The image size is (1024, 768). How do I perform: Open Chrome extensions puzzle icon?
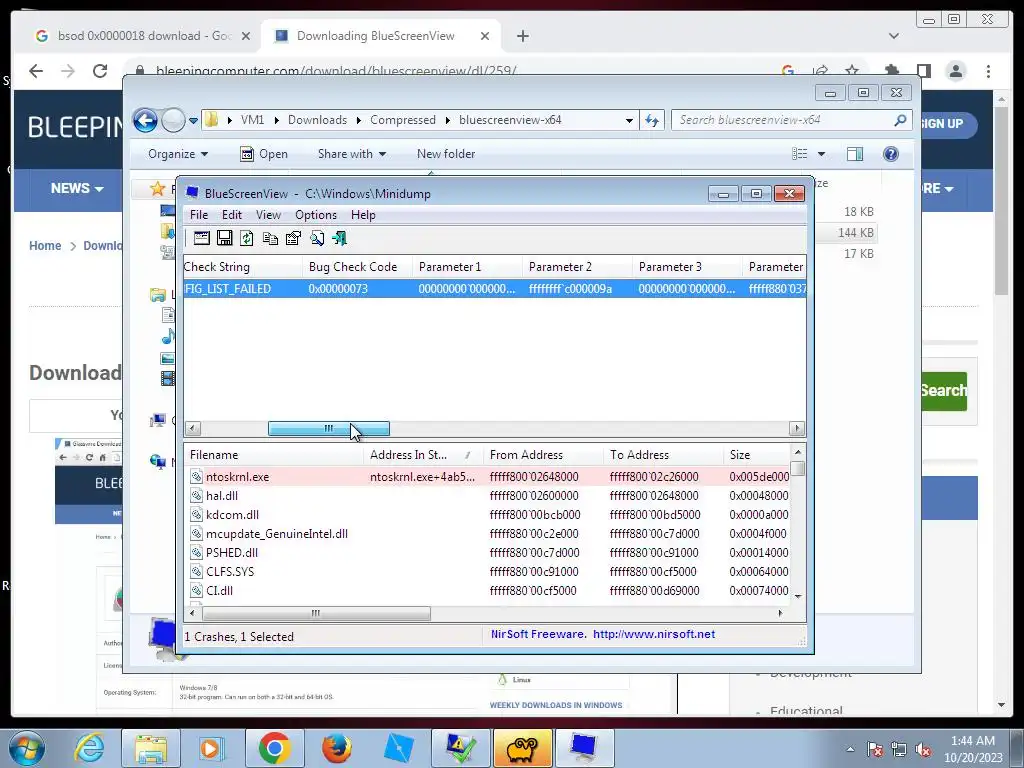(891, 71)
